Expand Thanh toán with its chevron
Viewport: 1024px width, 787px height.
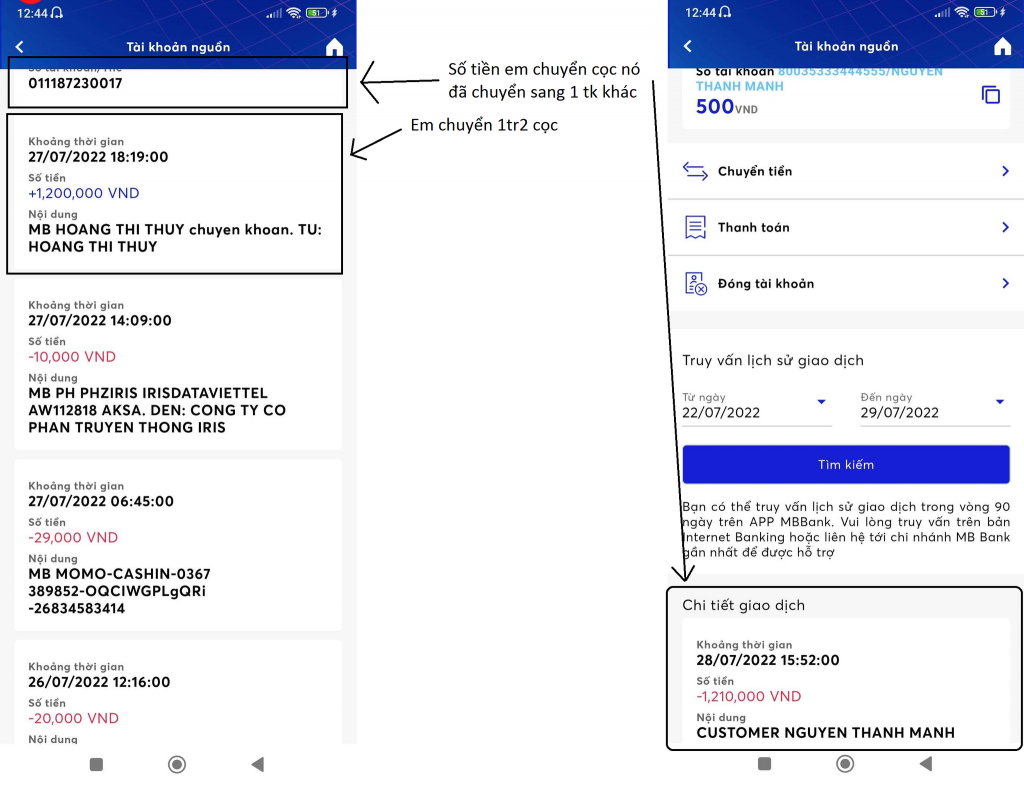1005,227
